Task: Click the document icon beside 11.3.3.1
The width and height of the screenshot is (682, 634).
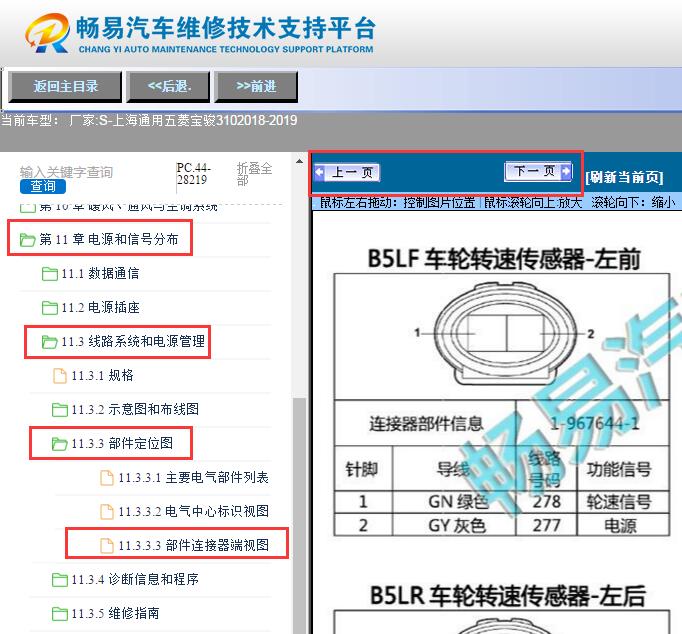Action: (107, 477)
